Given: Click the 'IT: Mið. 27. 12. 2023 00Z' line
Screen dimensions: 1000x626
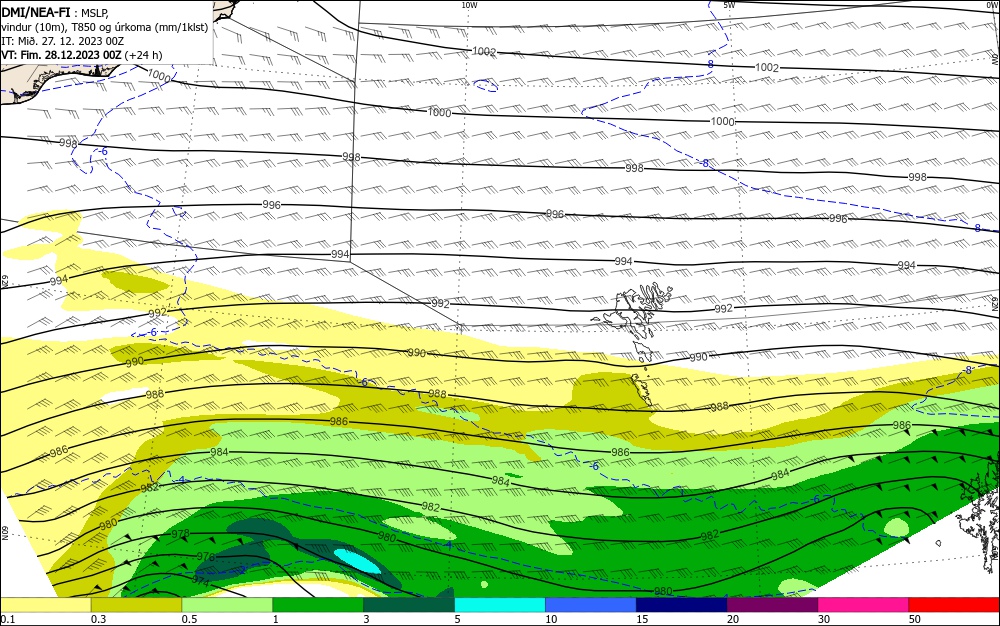Looking at the screenshot, I should [x=62, y=41].
